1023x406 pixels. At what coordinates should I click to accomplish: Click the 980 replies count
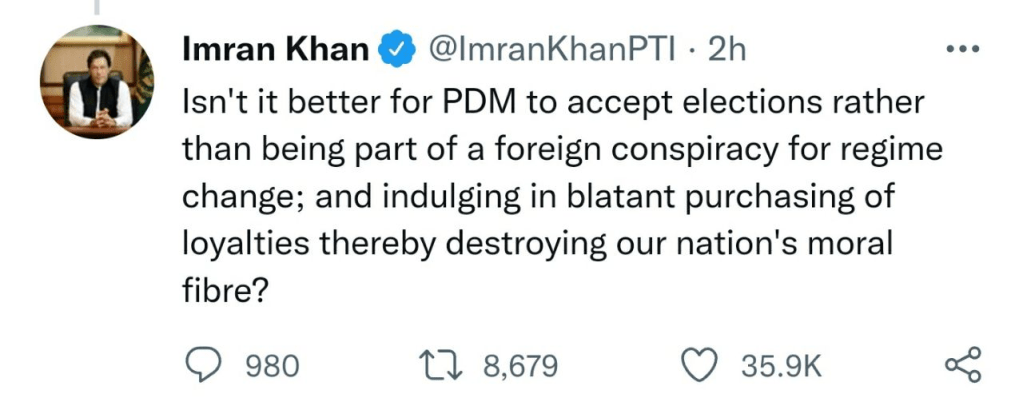coord(272,366)
